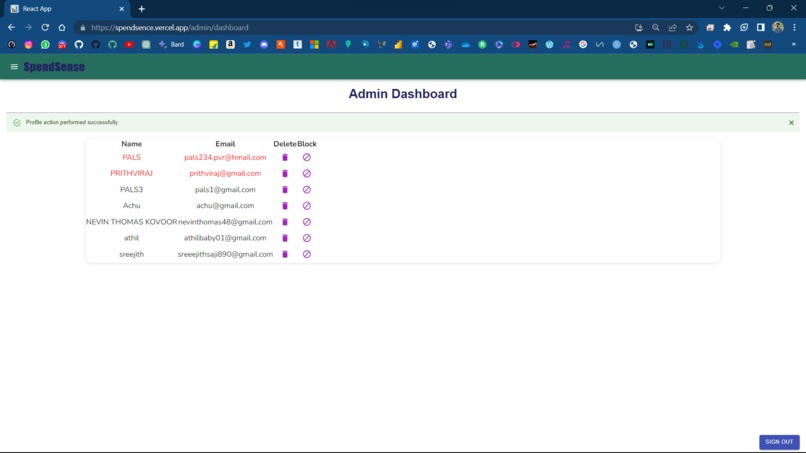Open the WhatsApp bookmark
806x453 pixels.
pyautogui.click(x=45, y=45)
